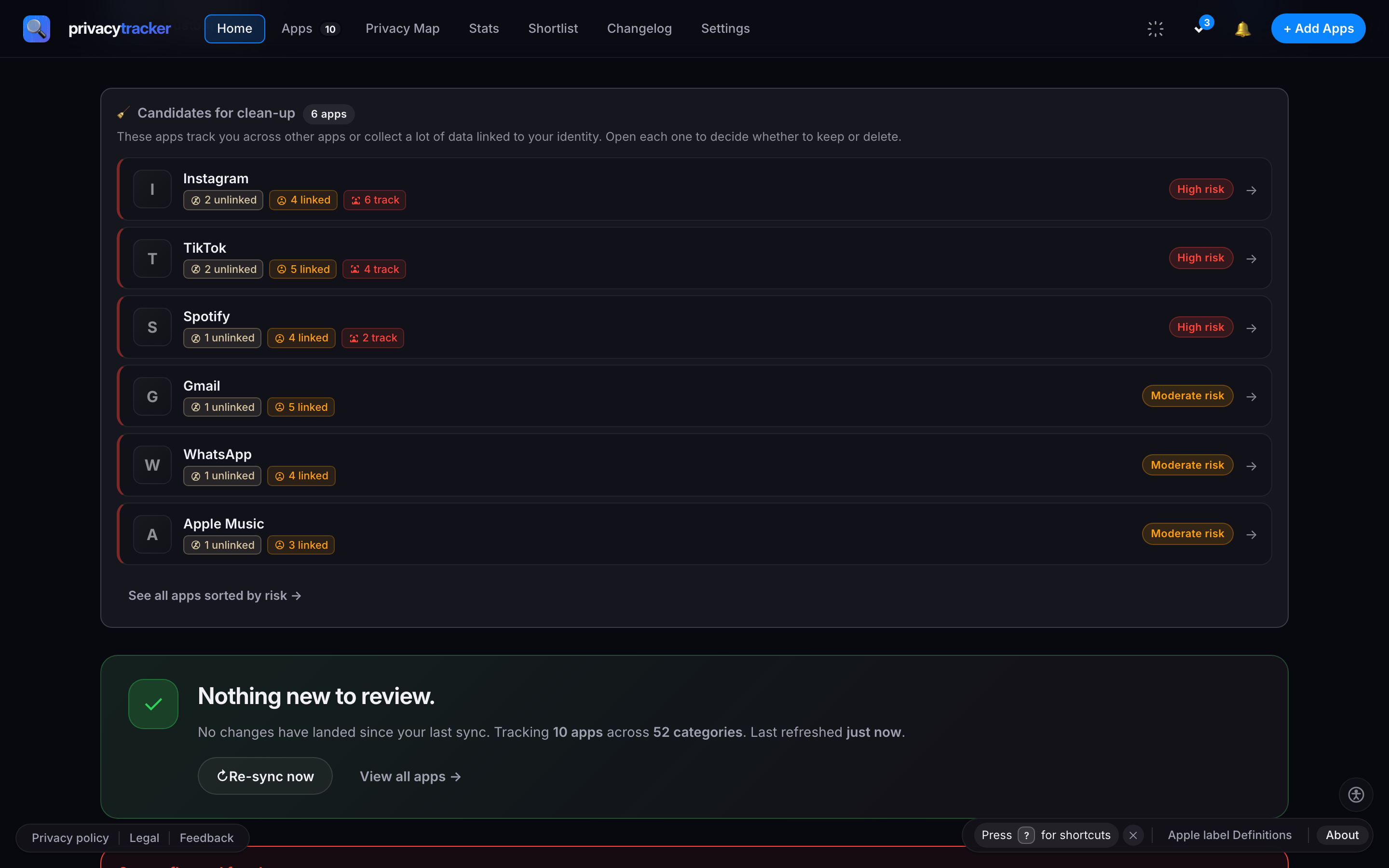Open the Shortlist tab
1389x868 pixels.
click(553, 29)
